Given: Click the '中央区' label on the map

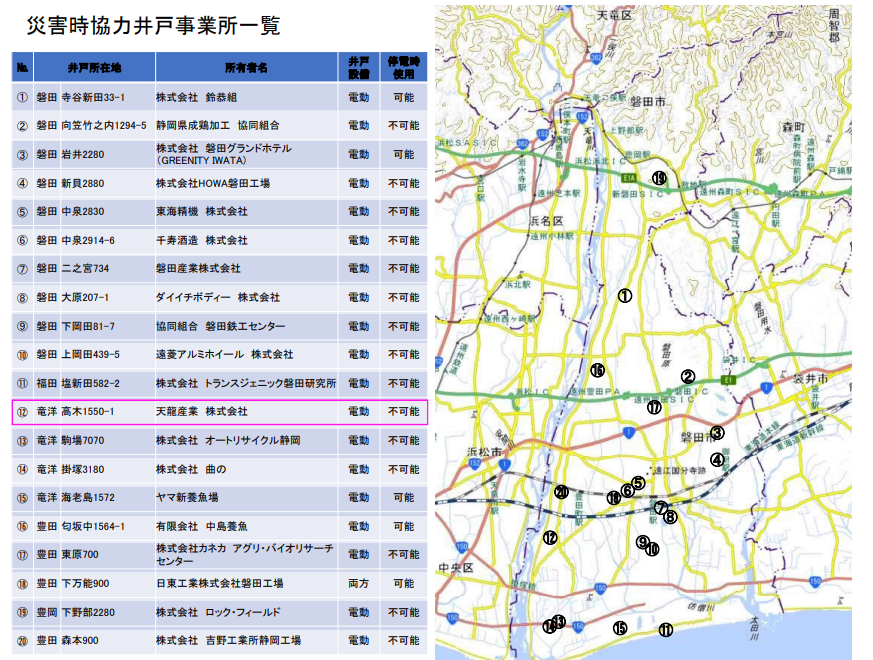Looking at the screenshot, I should (455, 568).
